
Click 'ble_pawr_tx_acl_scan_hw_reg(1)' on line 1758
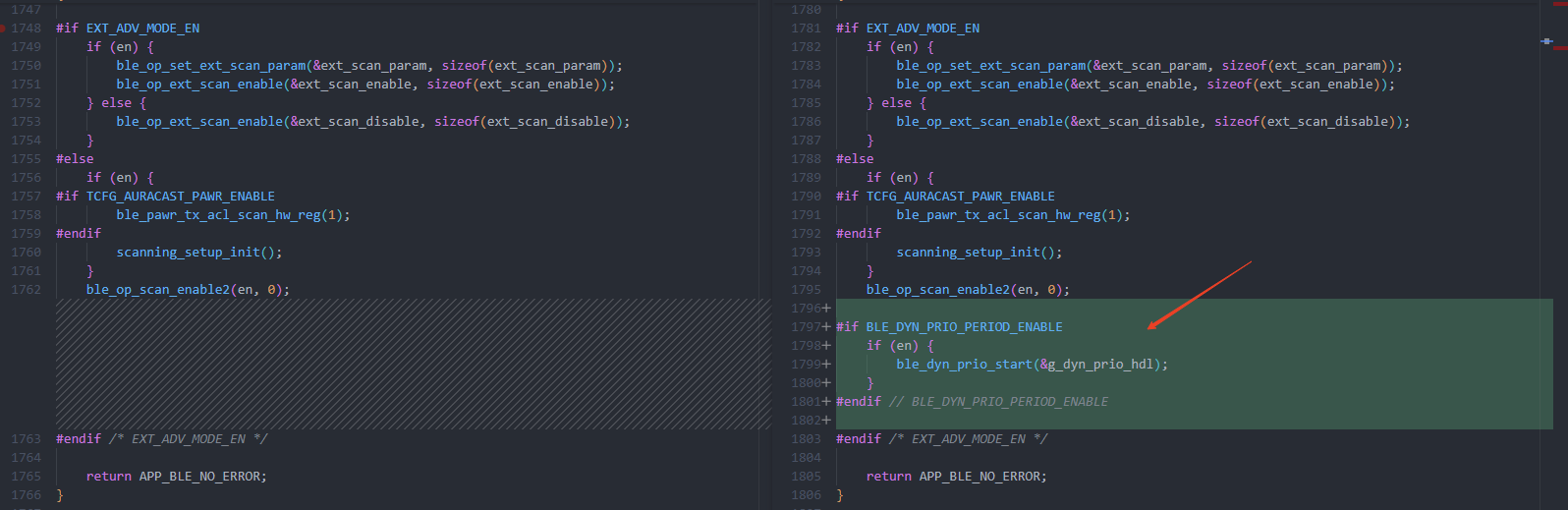tap(230, 215)
